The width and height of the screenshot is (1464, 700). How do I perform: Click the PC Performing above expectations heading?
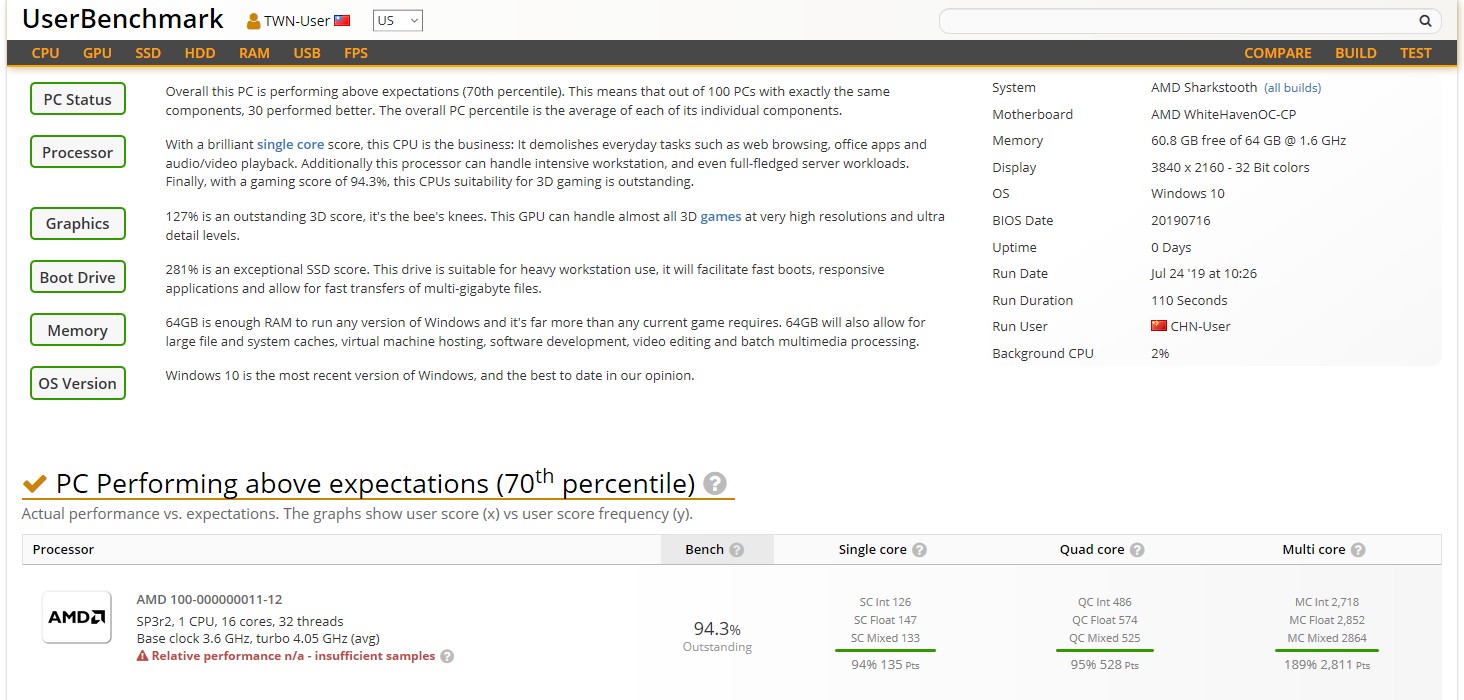click(x=375, y=484)
